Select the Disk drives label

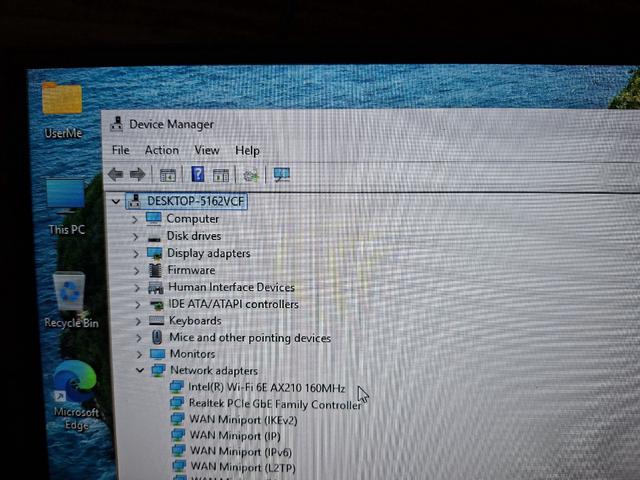pyautogui.click(x=194, y=236)
